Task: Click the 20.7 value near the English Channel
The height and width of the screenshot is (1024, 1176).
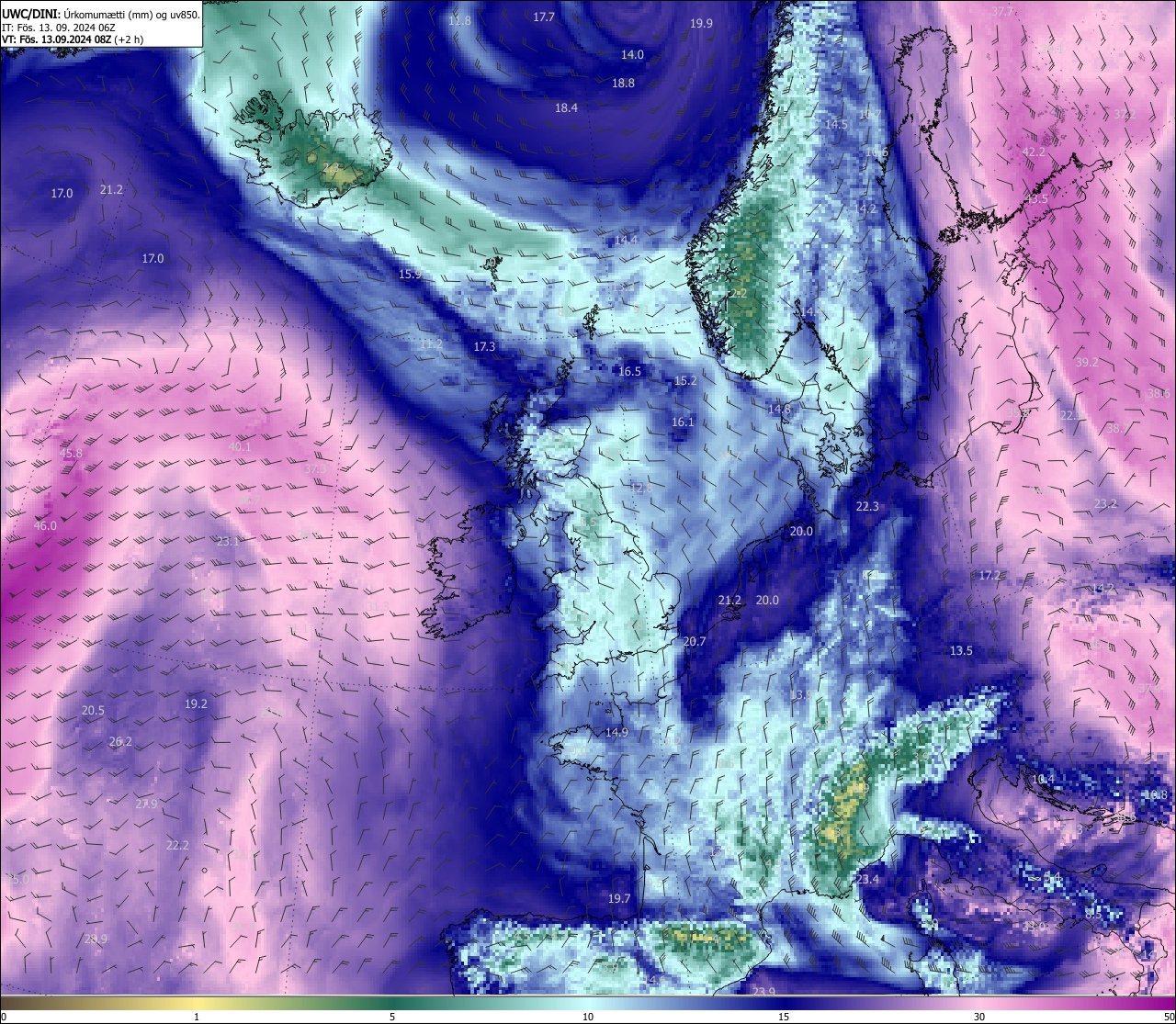Action: pyautogui.click(x=695, y=642)
